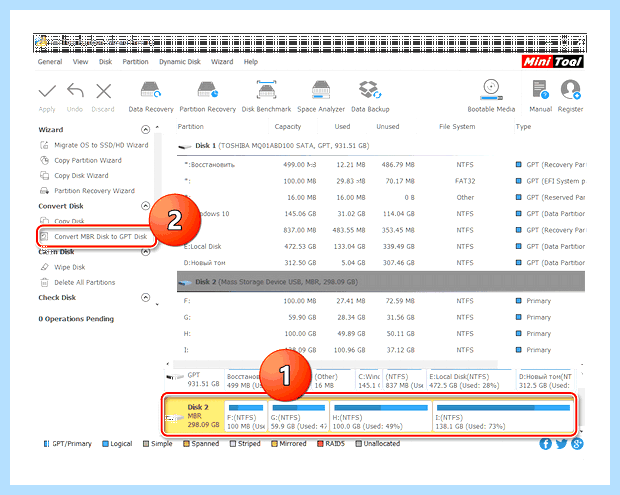The height and width of the screenshot is (495, 620).
Task: Select the *:Восстановить partition row
Action: coord(381,164)
